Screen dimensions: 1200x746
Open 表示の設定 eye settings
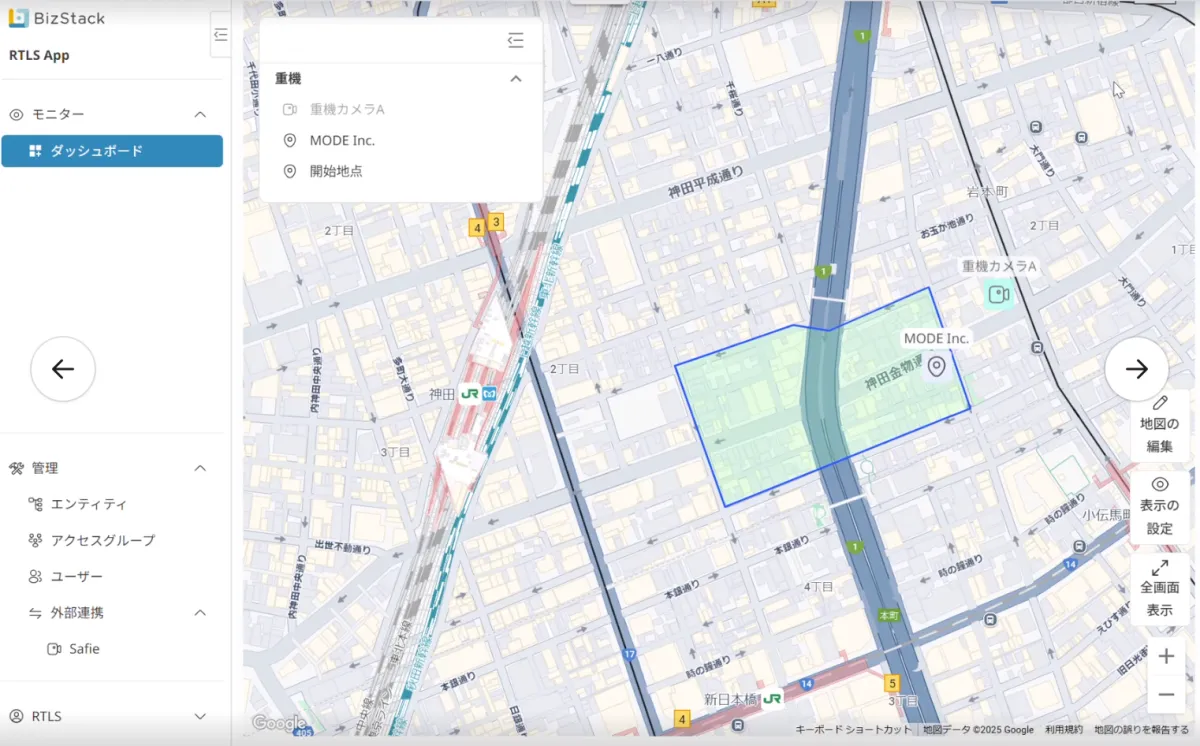(1160, 506)
